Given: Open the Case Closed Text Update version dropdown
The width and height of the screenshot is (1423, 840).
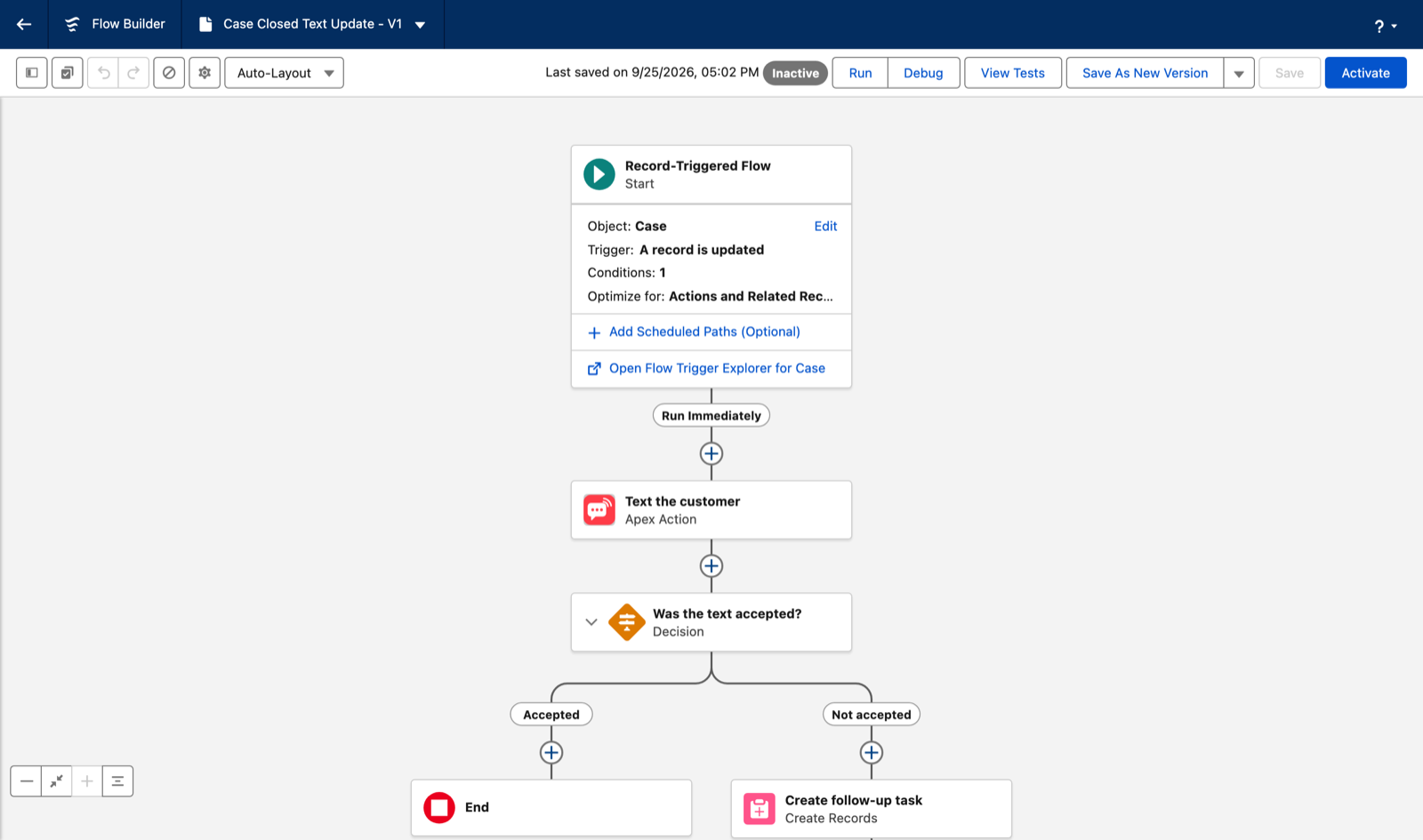Looking at the screenshot, I should coord(420,25).
